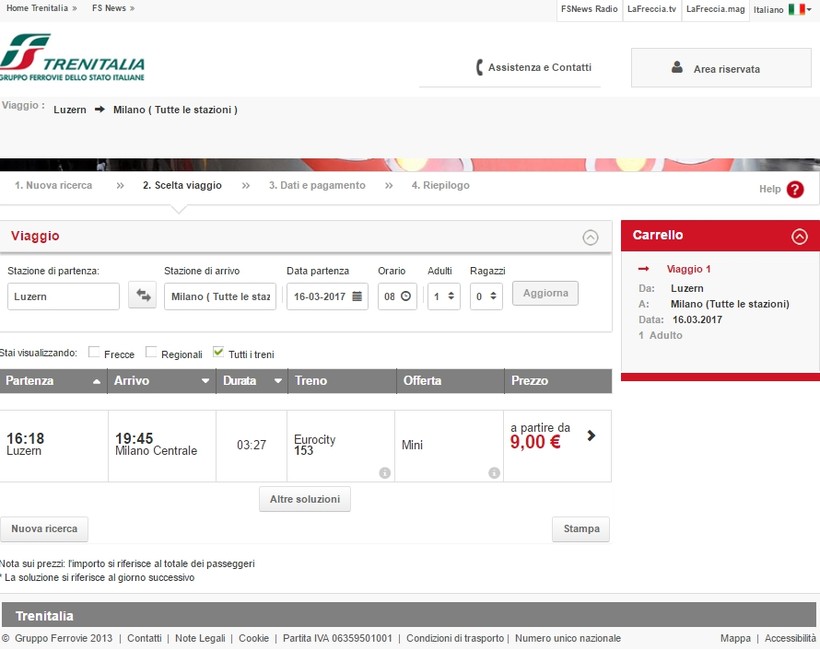Viewport: 820px width, 650px height.
Task: Collapse the Carrello cart panel
Action: point(799,237)
